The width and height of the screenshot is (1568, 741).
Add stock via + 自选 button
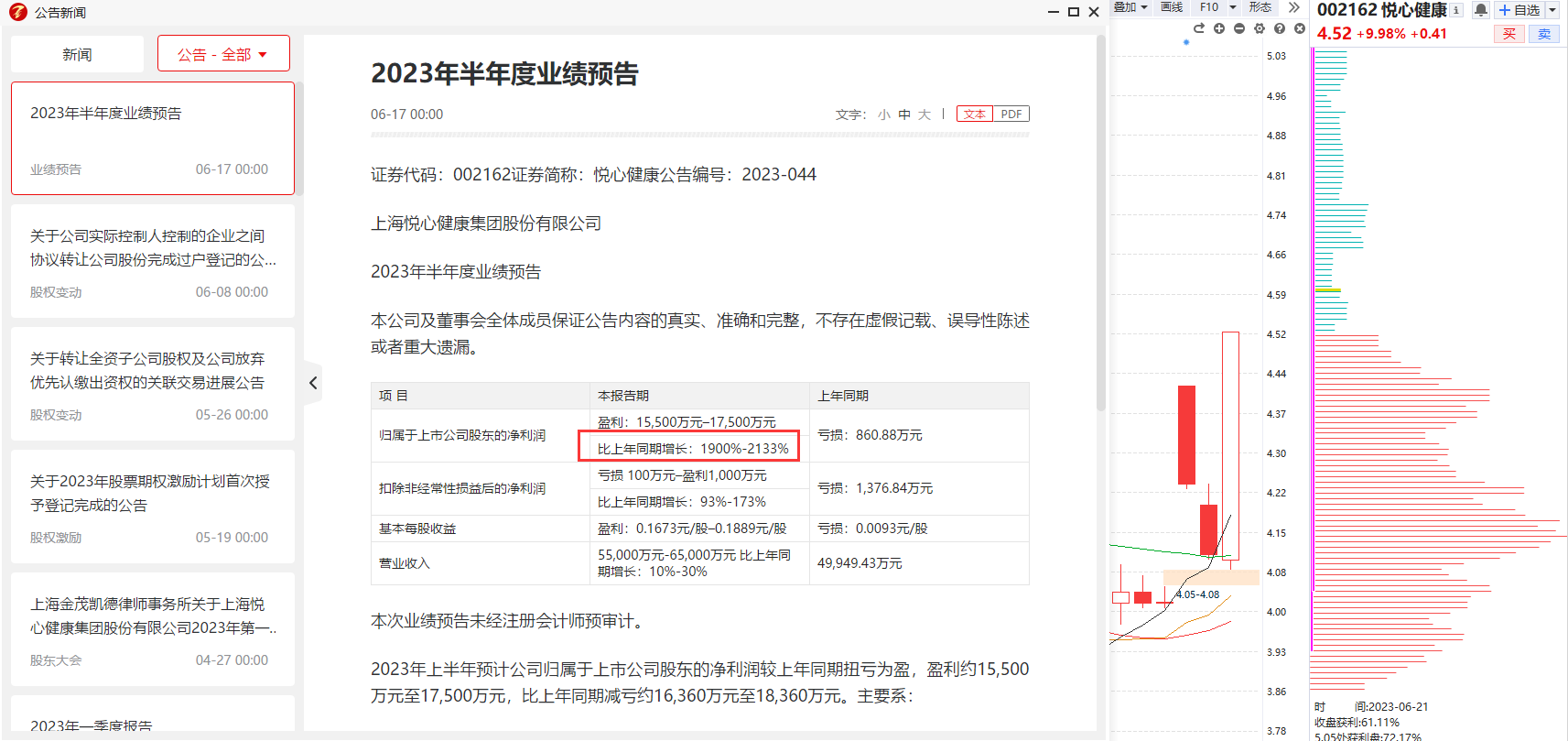[1519, 10]
